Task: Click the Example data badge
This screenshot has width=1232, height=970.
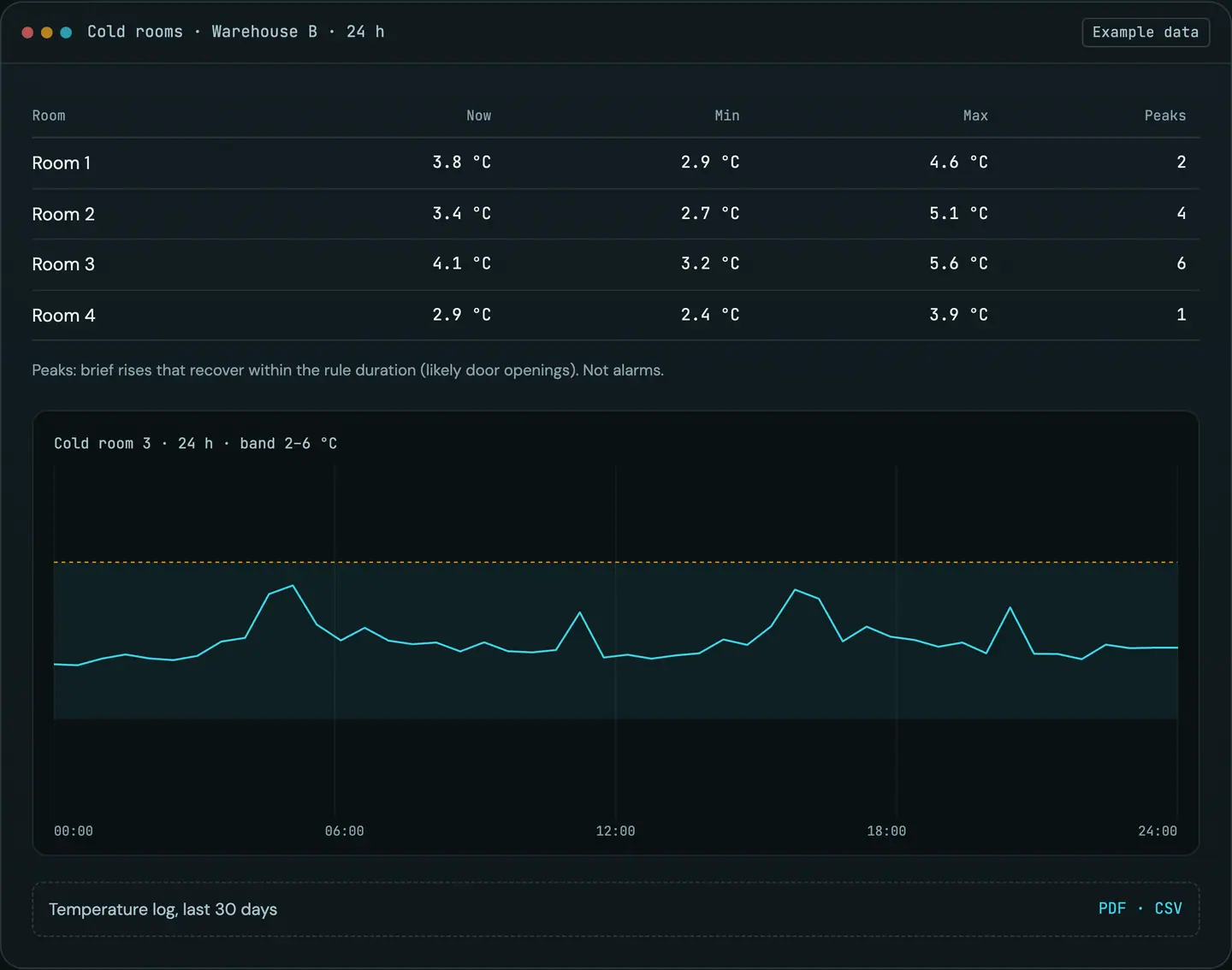Action: (1146, 33)
